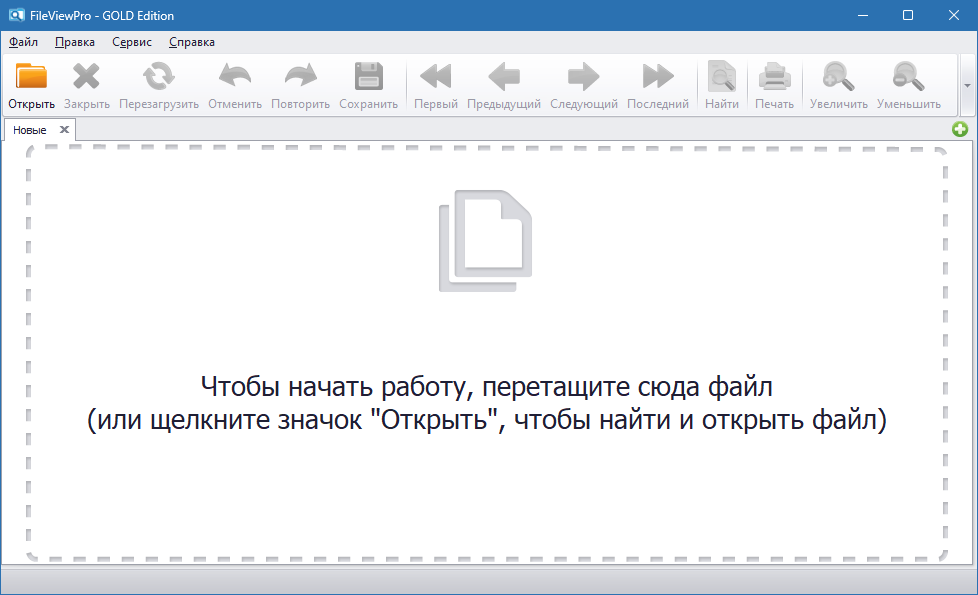
Task: Close the Новые tab with its X
Action: pos(64,130)
